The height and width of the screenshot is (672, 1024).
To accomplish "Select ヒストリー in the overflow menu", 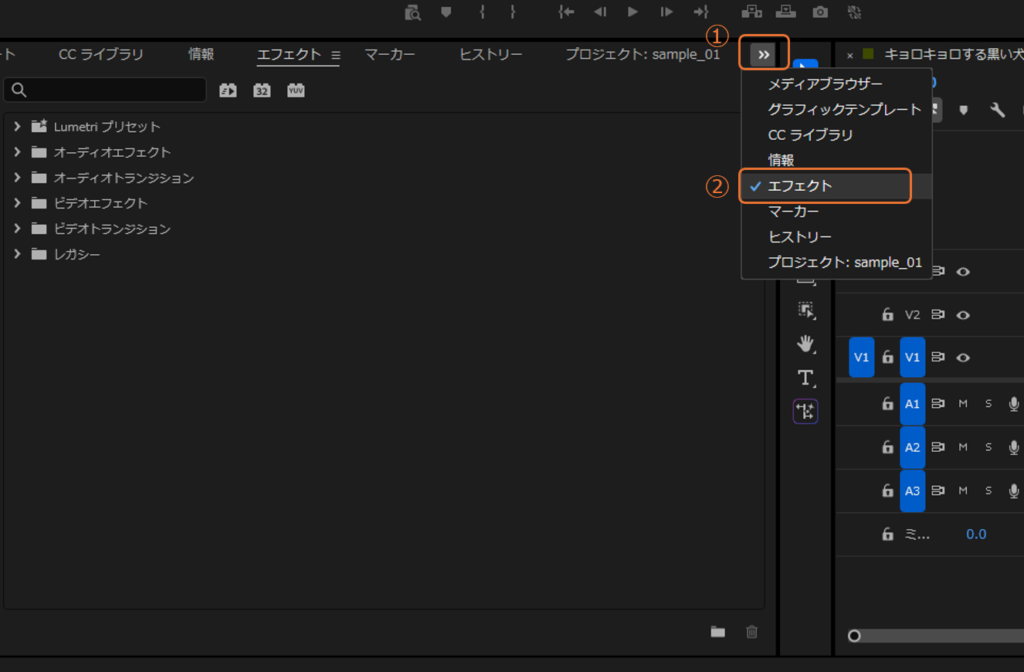I will click(x=799, y=237).
